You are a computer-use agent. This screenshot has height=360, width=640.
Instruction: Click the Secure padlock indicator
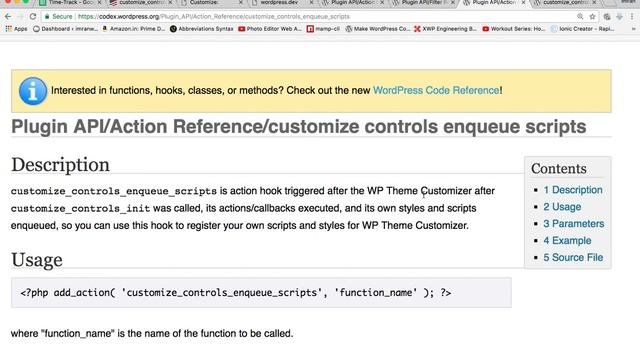[58, 17]
